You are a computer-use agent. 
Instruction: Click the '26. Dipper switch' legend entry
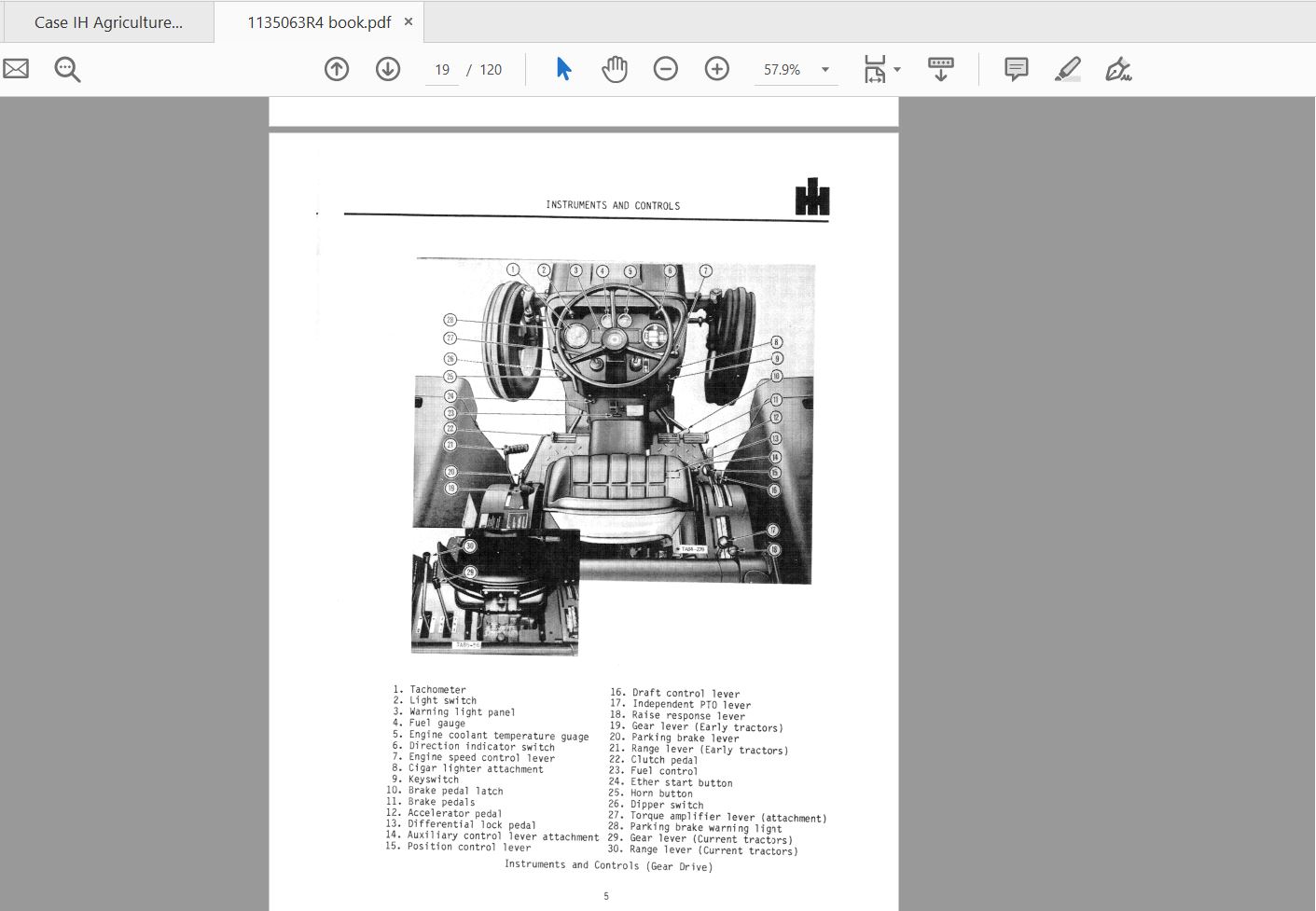point(656,805)
